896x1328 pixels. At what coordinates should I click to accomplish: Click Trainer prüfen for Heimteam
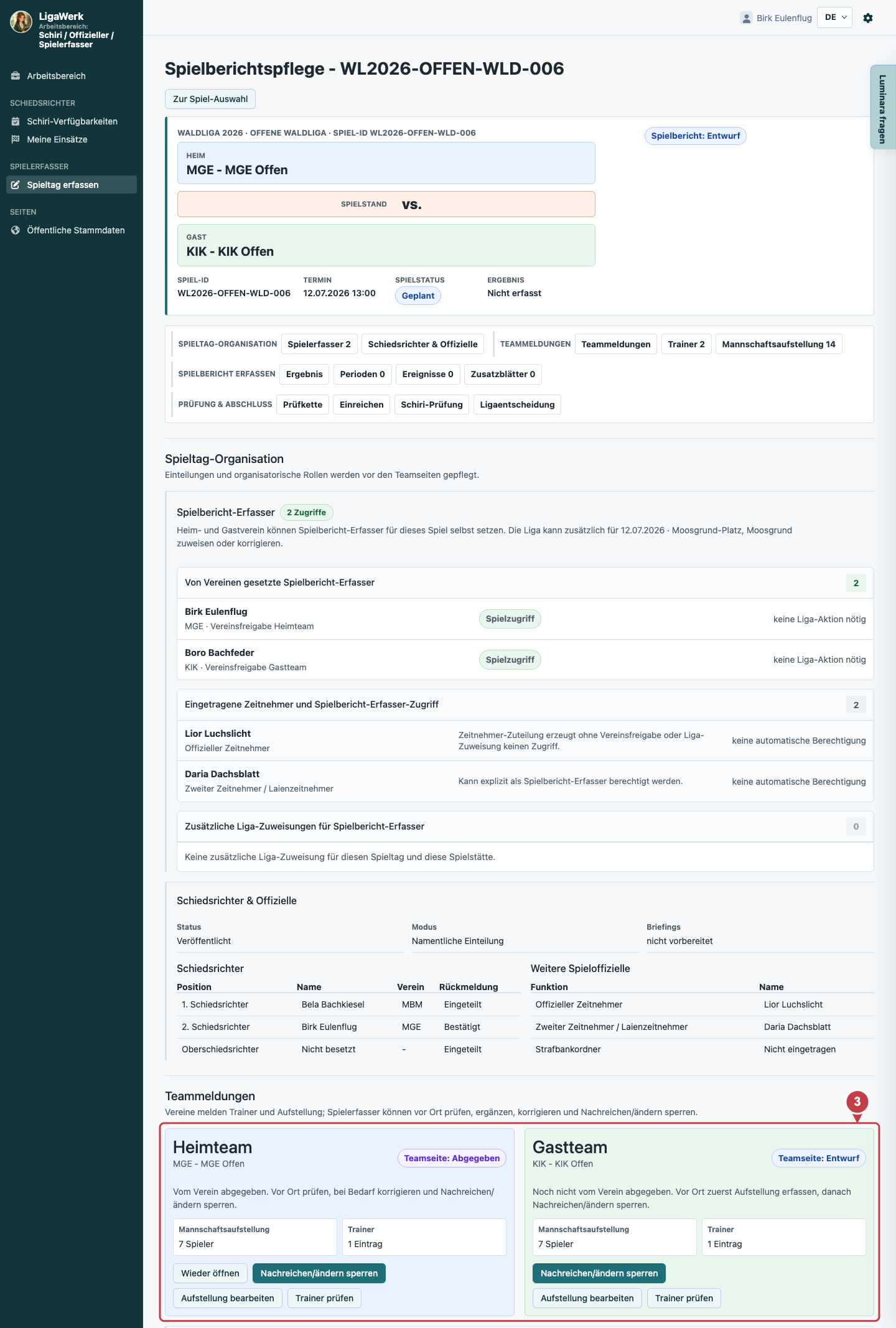324,1298
